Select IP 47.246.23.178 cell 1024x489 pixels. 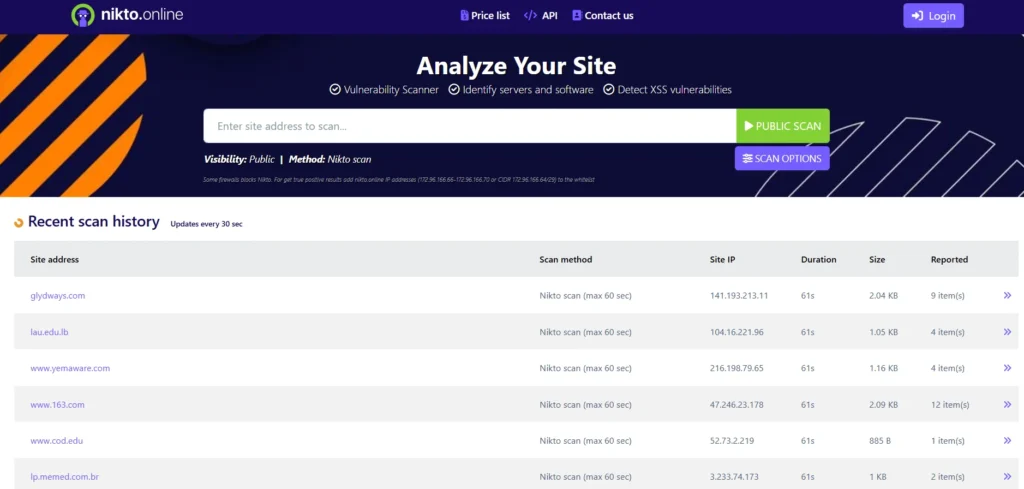point(737,405)
